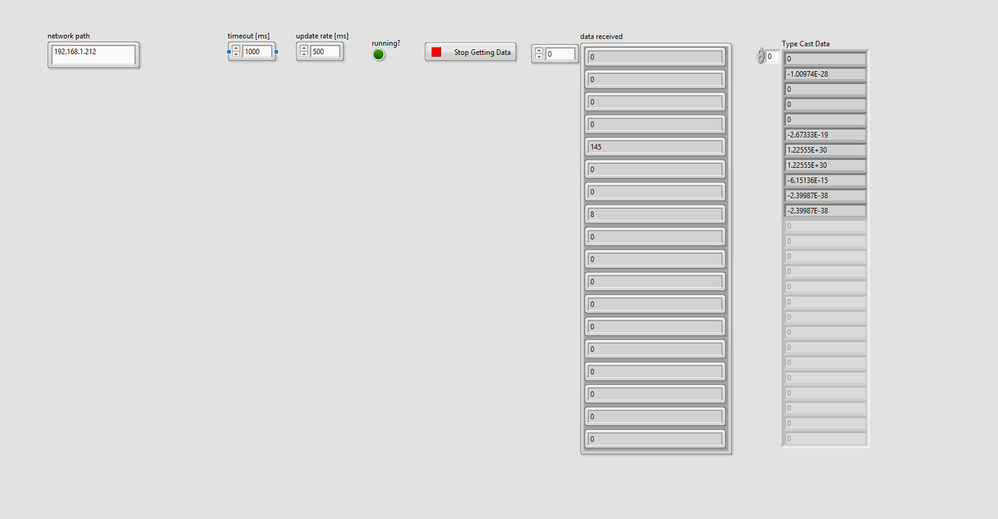Select the data received element showing 145
Image resolution: width=998 pixels, height=519 pixels.
click(655, 147)
